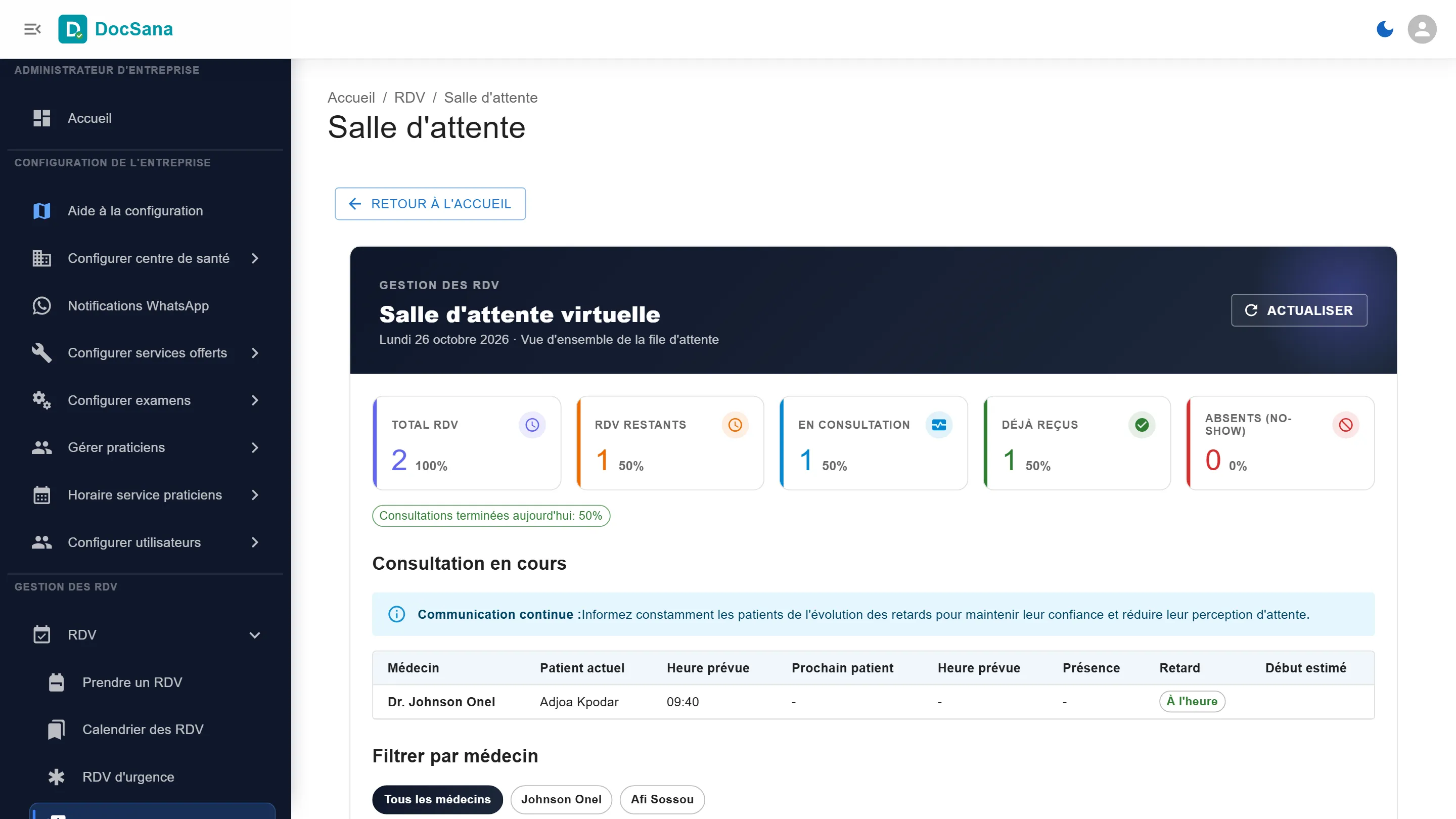Viewport: 1456px width, 819px height.
Task: Collapse the sidebar with the hamburger menu icon
Action: coord(33,29)
